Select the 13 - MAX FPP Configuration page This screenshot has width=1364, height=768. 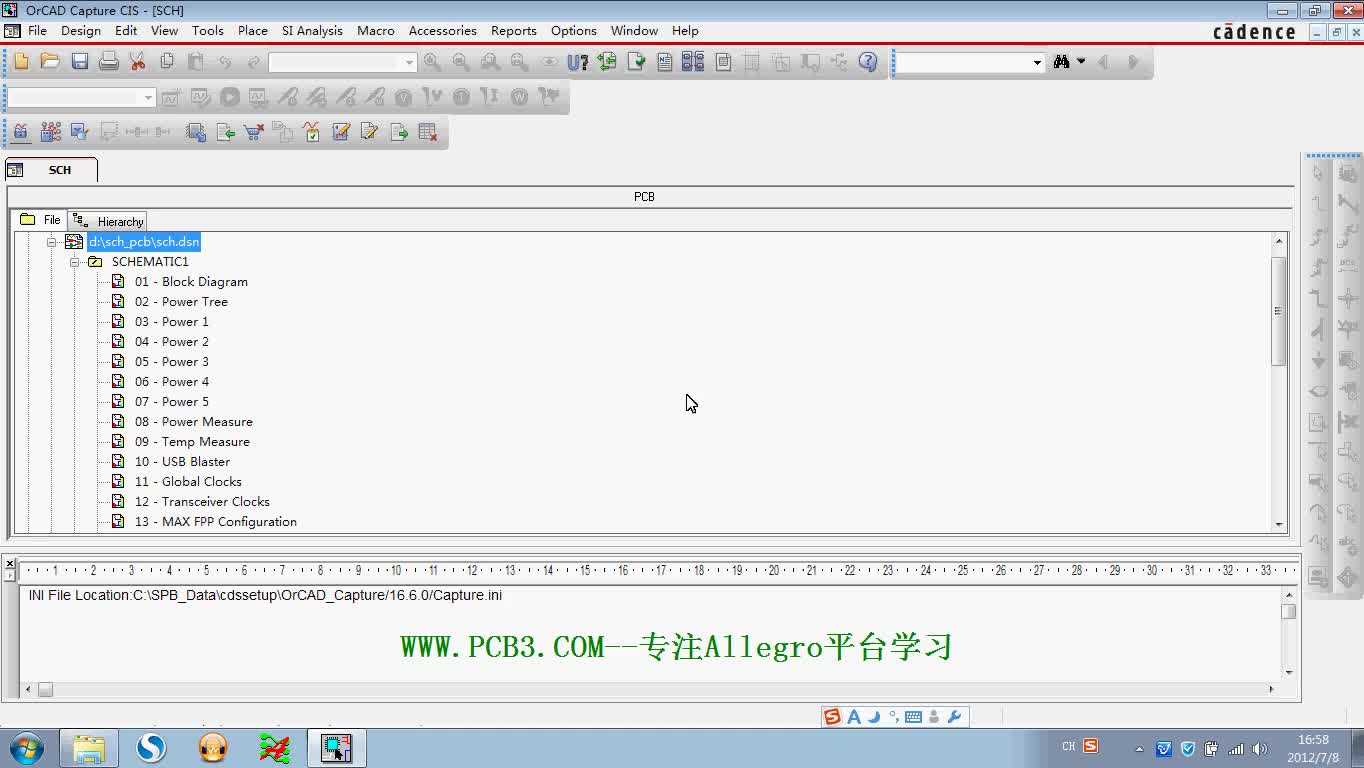(216, 522)
